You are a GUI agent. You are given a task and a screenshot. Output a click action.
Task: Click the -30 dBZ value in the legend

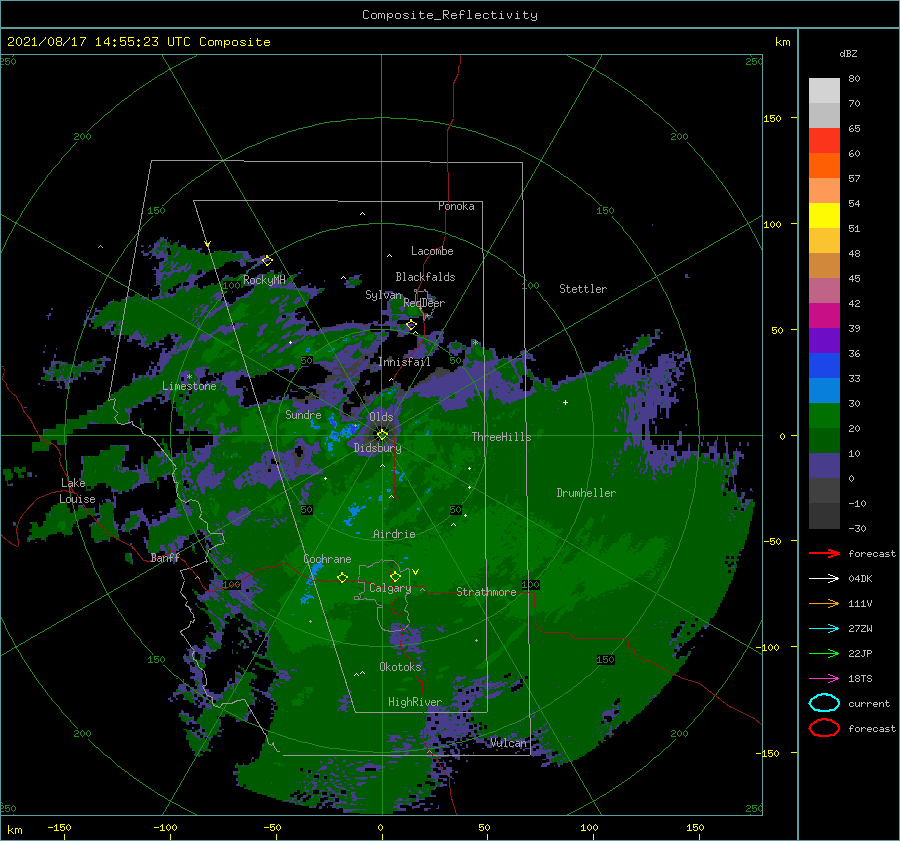[857, 528]
